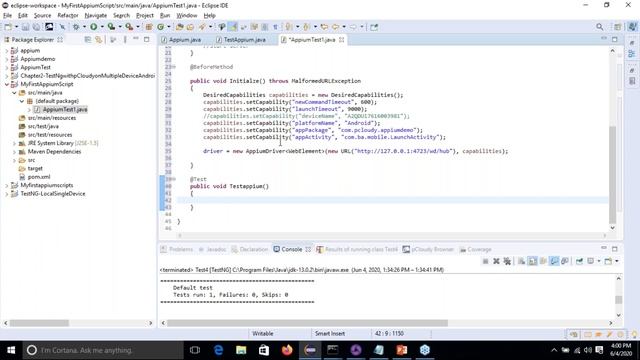Click the Quick Access search magnifier icon
The image size is (640, 360).
click(600, 27)
